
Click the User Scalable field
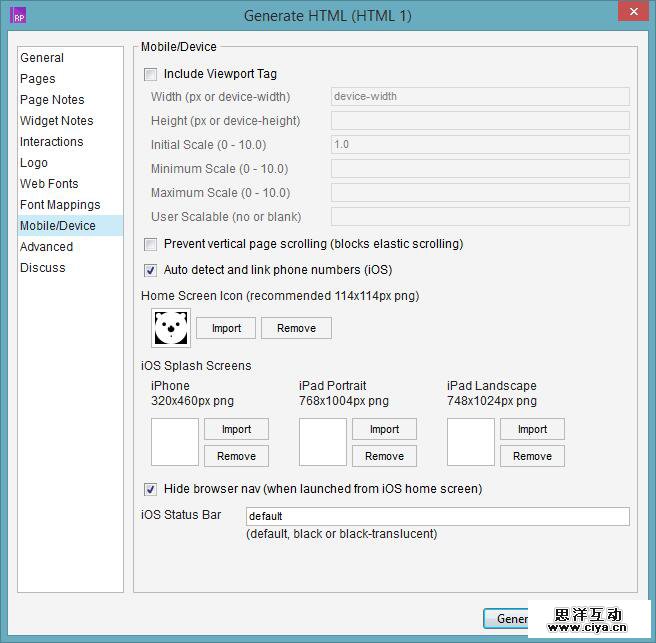(x=480, y=217)
